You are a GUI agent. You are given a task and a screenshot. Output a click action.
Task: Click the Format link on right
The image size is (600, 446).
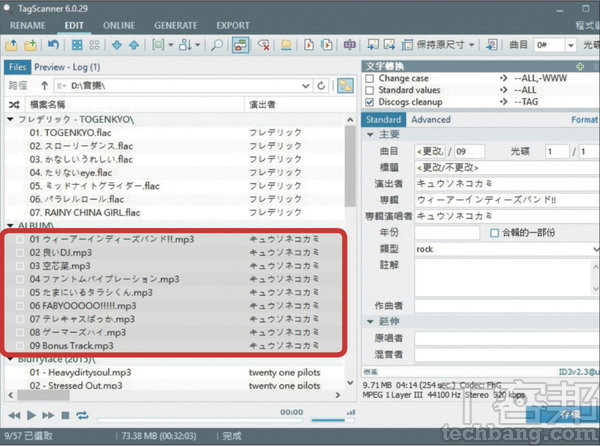tap(585, 120)
